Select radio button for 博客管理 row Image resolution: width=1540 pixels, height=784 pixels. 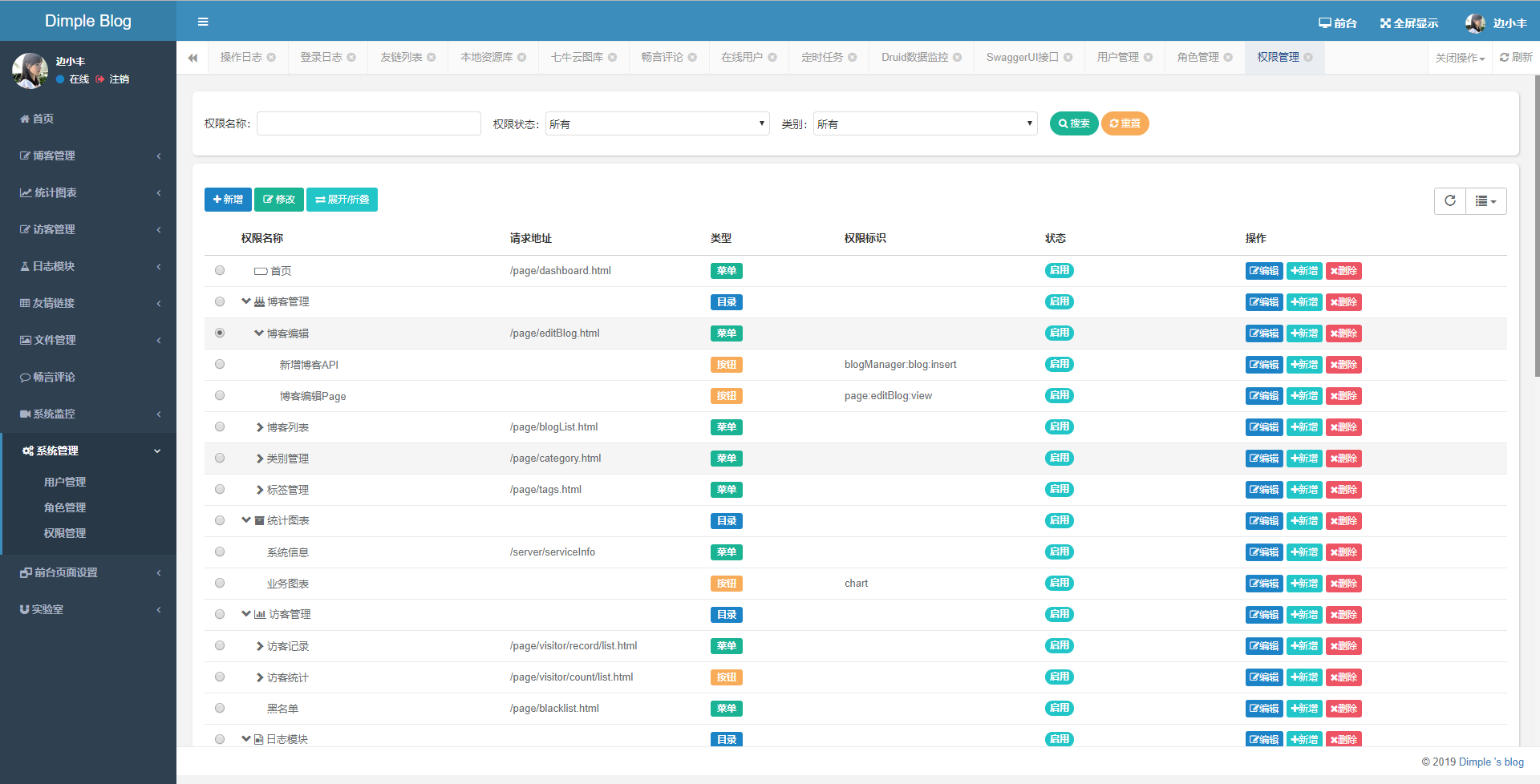[x=220, y=302]
